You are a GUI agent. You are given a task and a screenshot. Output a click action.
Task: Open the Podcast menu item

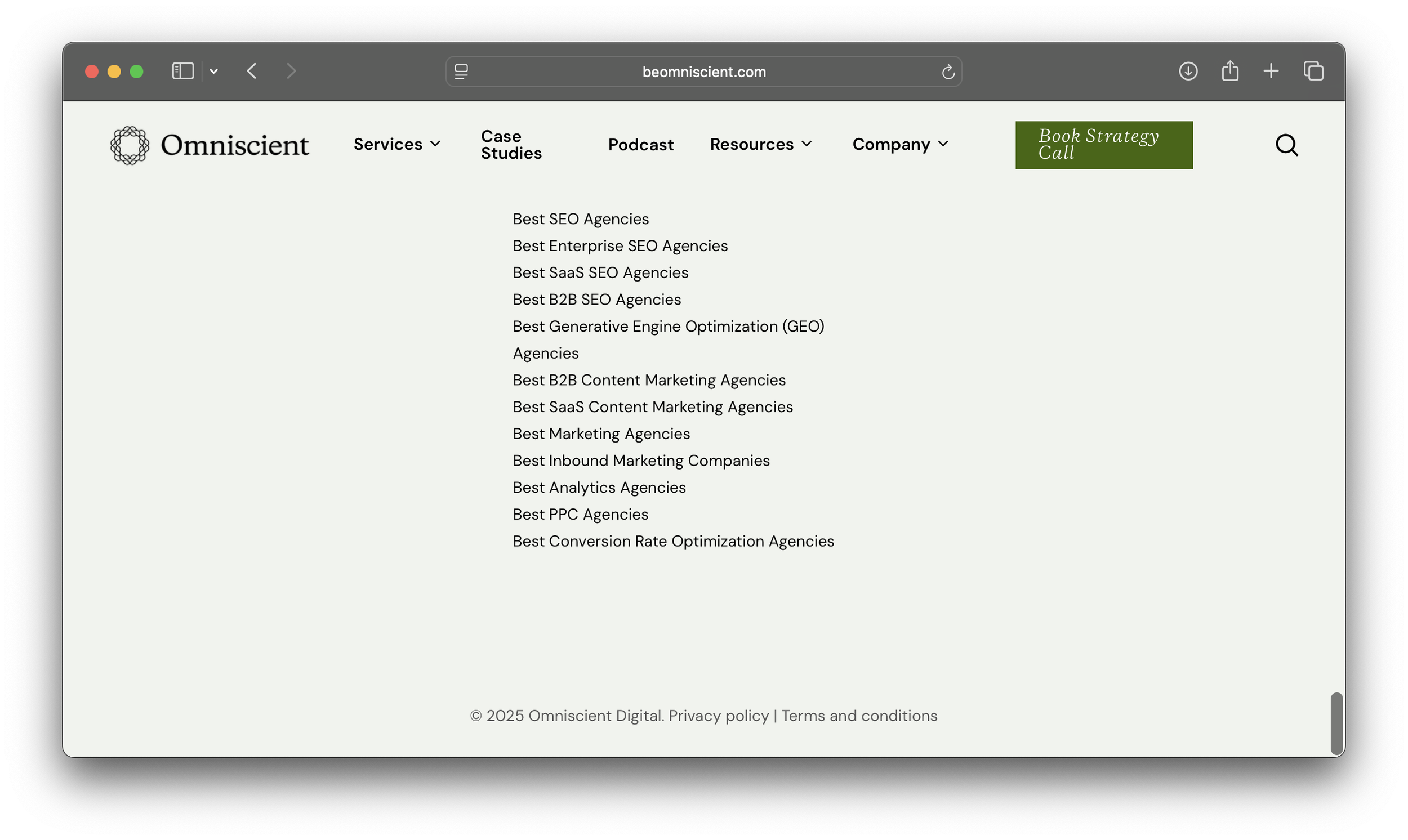click(x=641, y=145)
